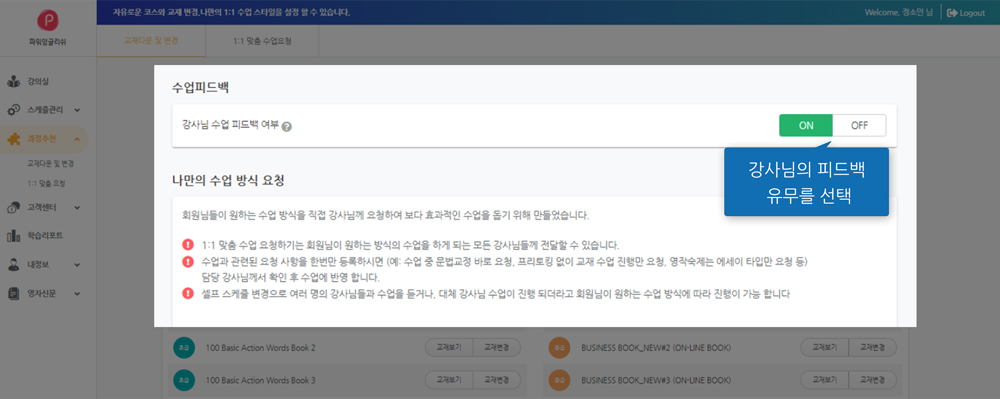Click the 파워잉글리쉬 brand name

point(48,42)
